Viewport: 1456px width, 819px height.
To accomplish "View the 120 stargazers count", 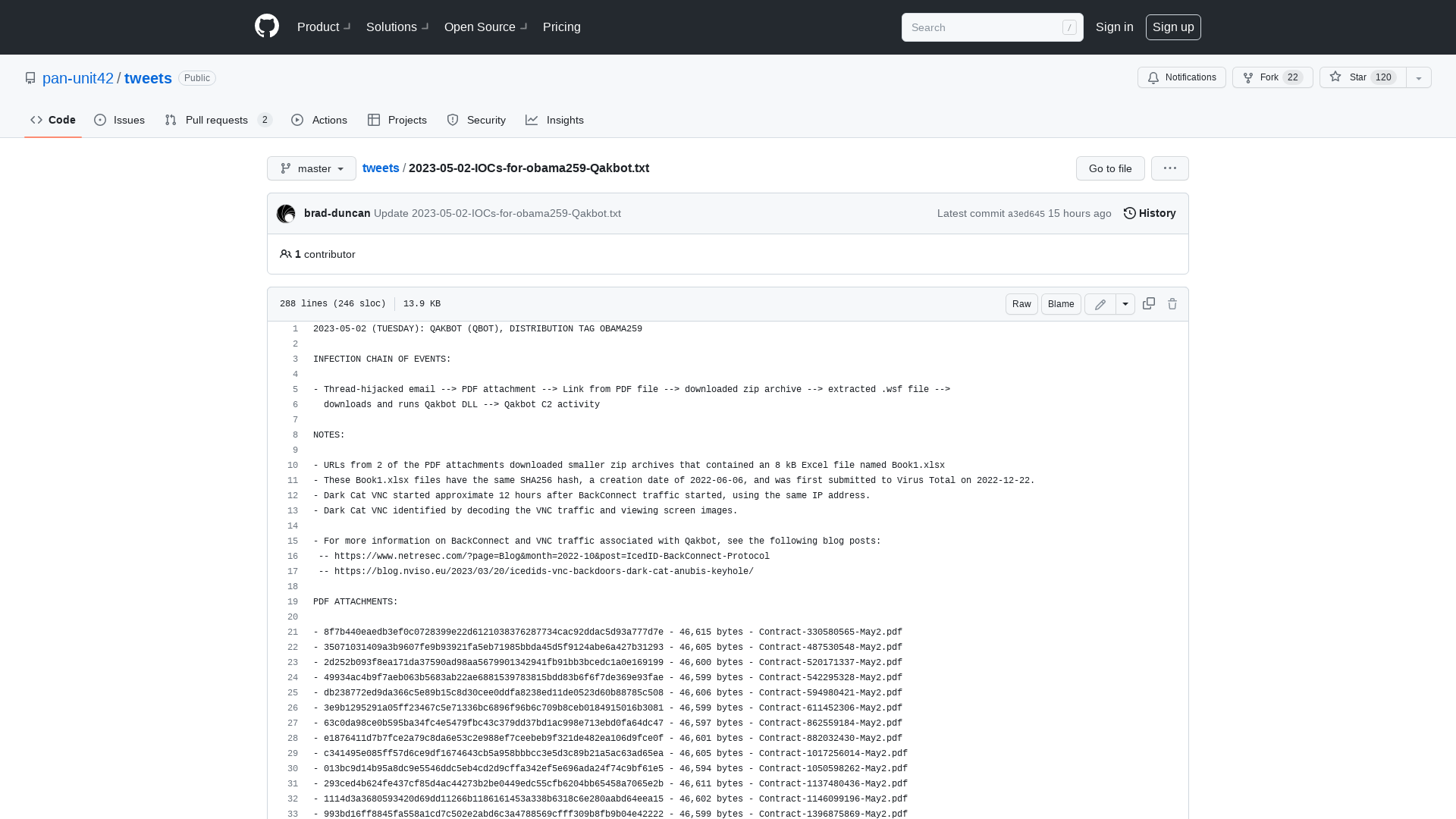I will tap(1383, 77).
